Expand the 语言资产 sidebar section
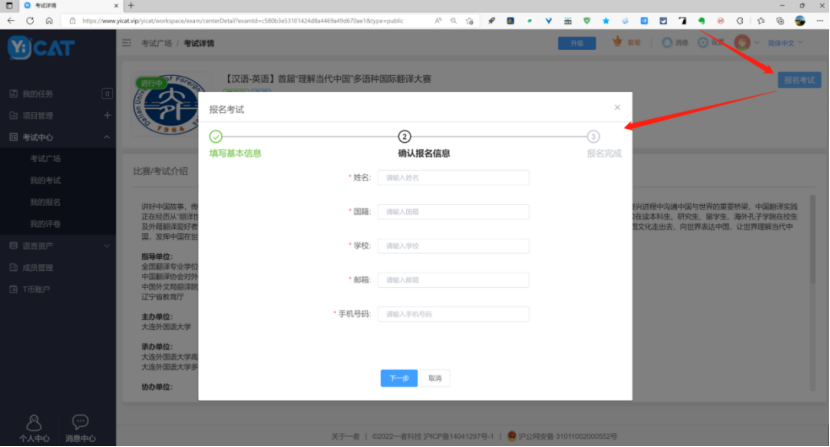Image resolution: width=830 pixels, height=447 pixels. [x=107, y=245]
